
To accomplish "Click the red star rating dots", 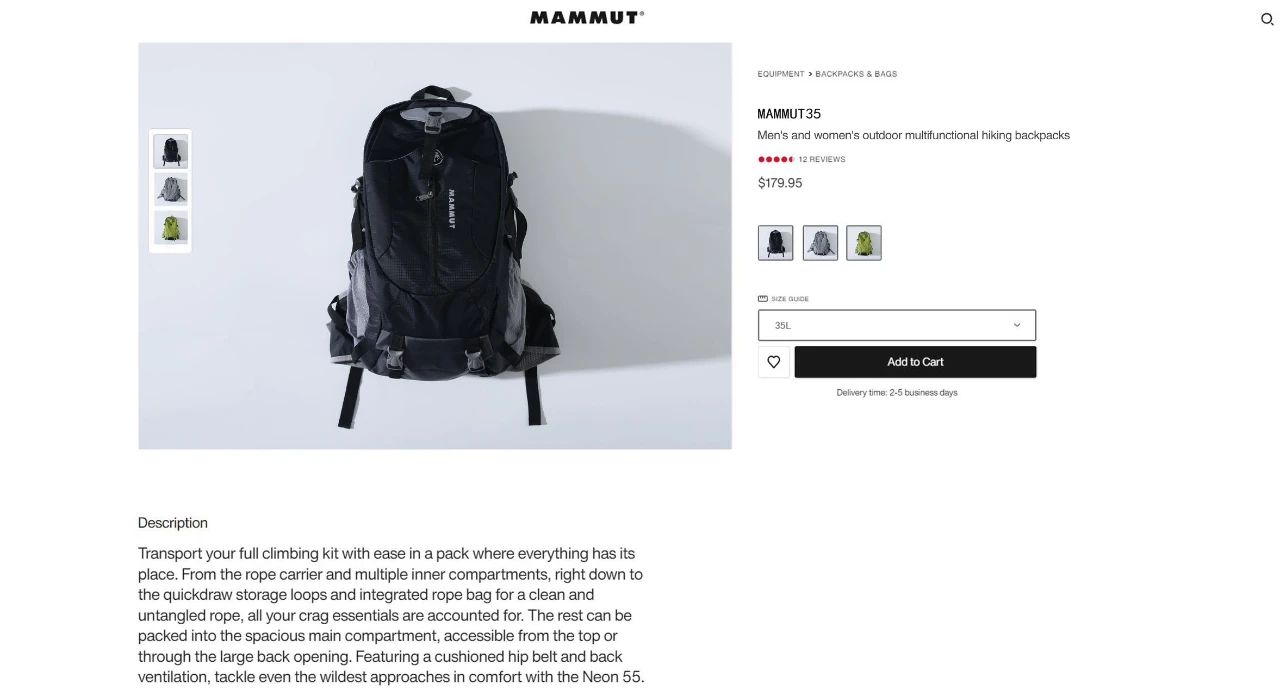I will coord(776,159).
